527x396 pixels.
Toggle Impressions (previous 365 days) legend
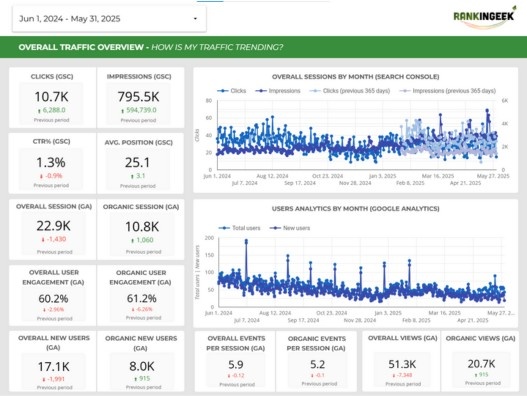click(x=447, y=91)
